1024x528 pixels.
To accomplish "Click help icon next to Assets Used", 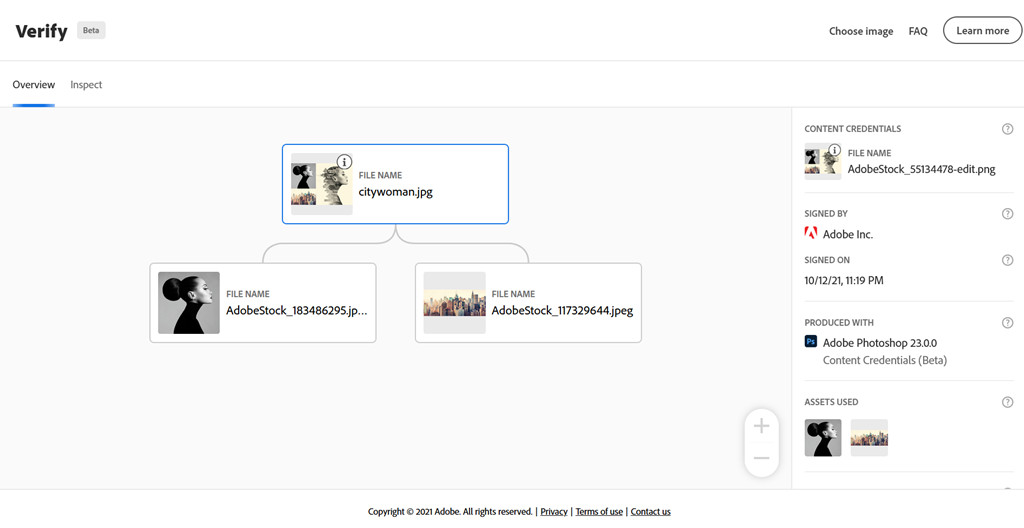I will pyautogui.click(x=1007, y=402).
